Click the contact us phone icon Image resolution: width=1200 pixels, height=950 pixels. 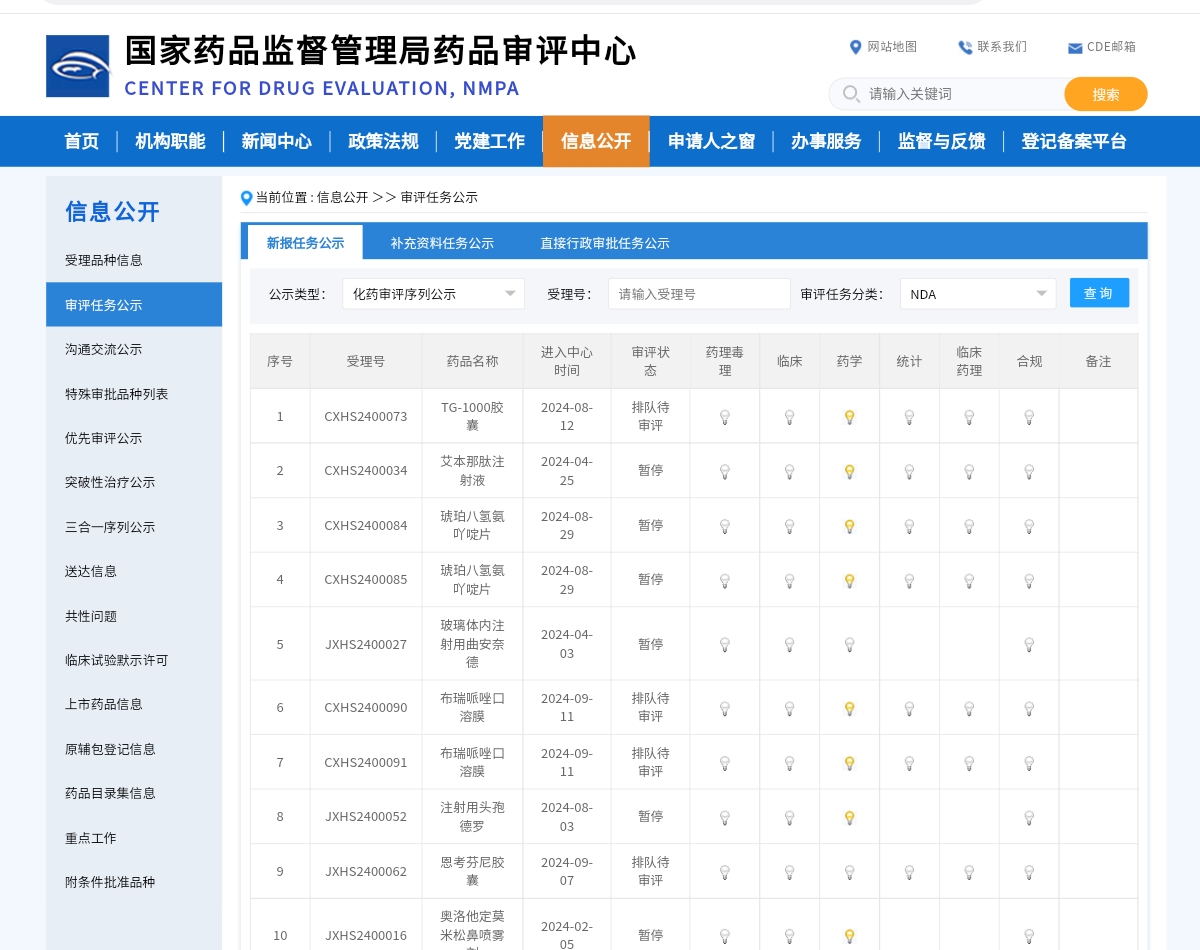pyautogui.click(x=965, y=47)
